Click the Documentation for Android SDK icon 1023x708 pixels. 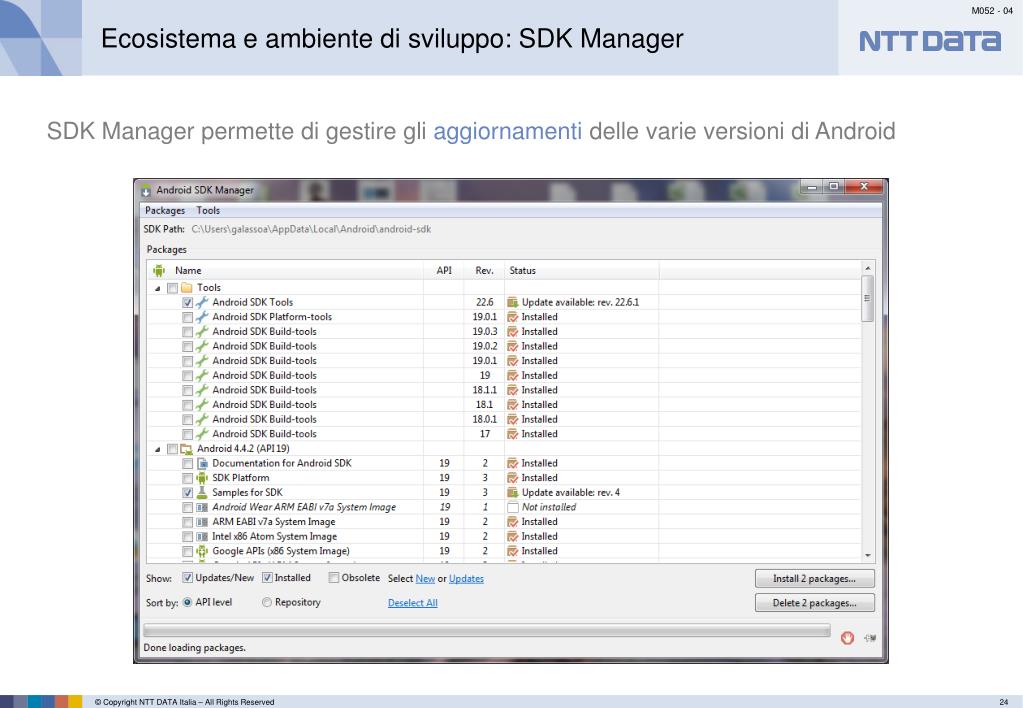(202, 463)
